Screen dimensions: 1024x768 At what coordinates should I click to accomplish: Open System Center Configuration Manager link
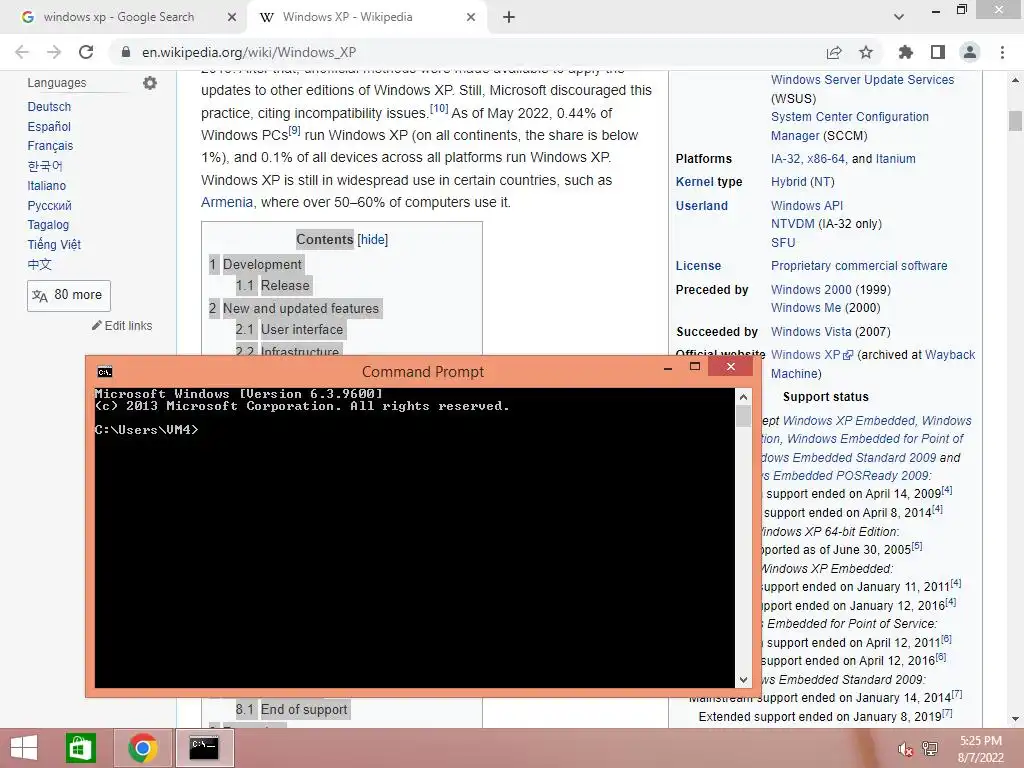click(x=850, y=126)
